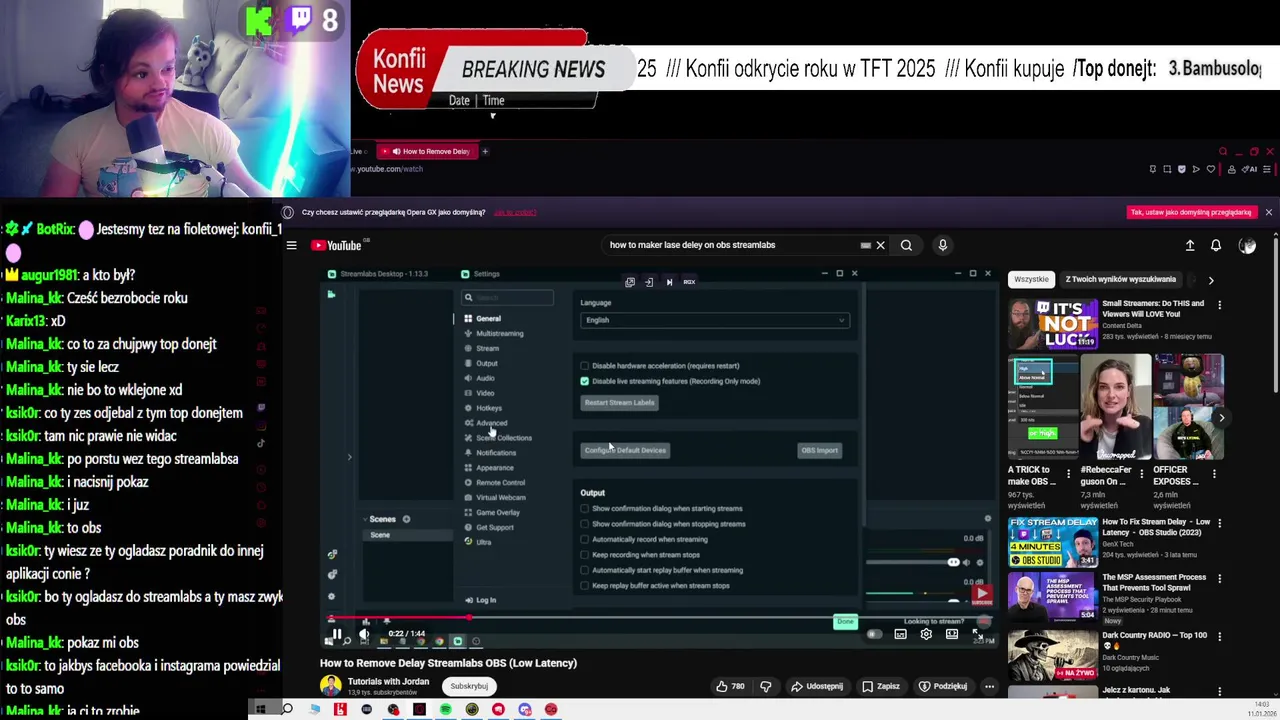The height and width of the screenshot is (720, 1280).
Task: Dislike the video
Action: pos(766,686)
